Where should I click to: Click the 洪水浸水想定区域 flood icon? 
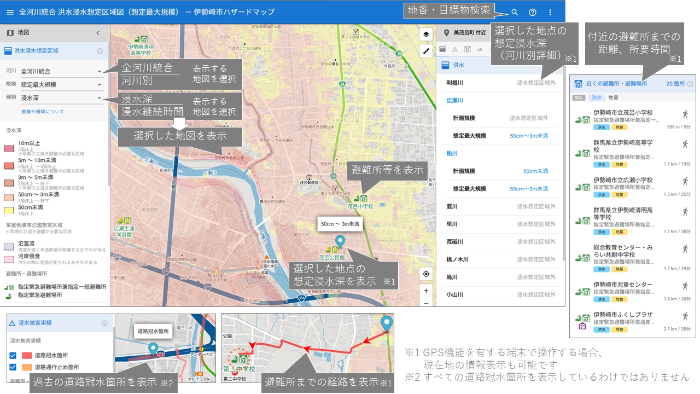[8, 51]
